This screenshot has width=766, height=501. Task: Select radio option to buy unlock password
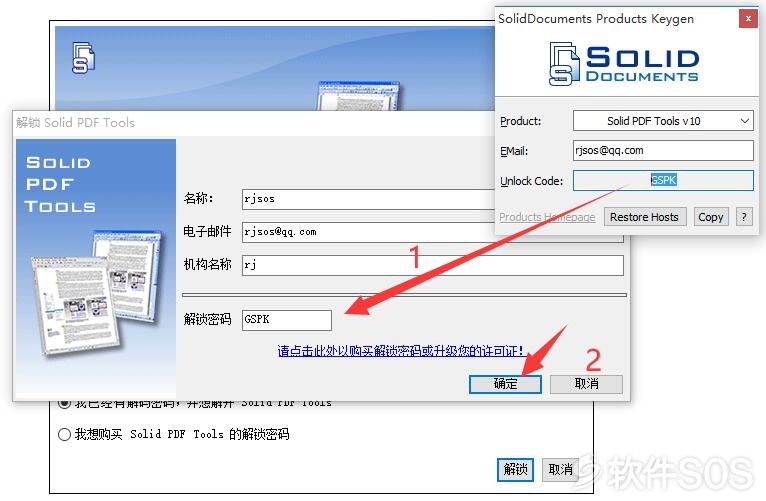pos(64,434)
